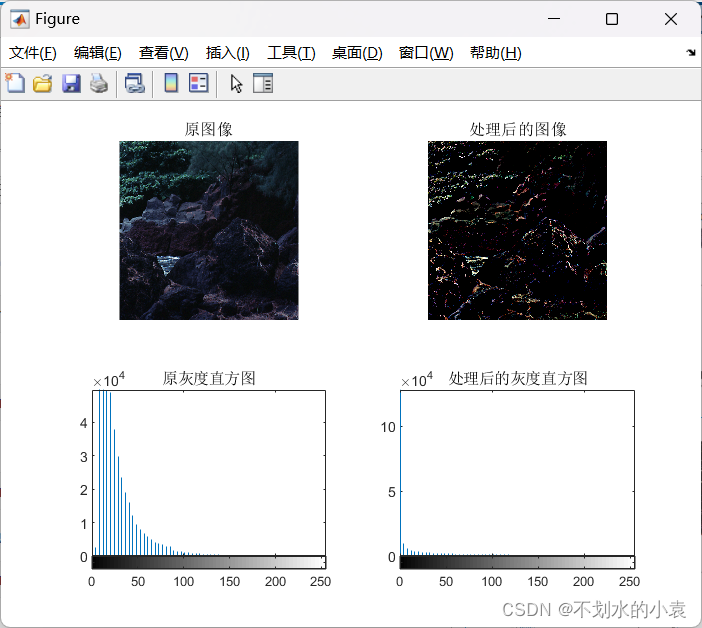The image size is (702, 628).
Task: Open the 插入(I) menu
Action: [x=227, y=53]
